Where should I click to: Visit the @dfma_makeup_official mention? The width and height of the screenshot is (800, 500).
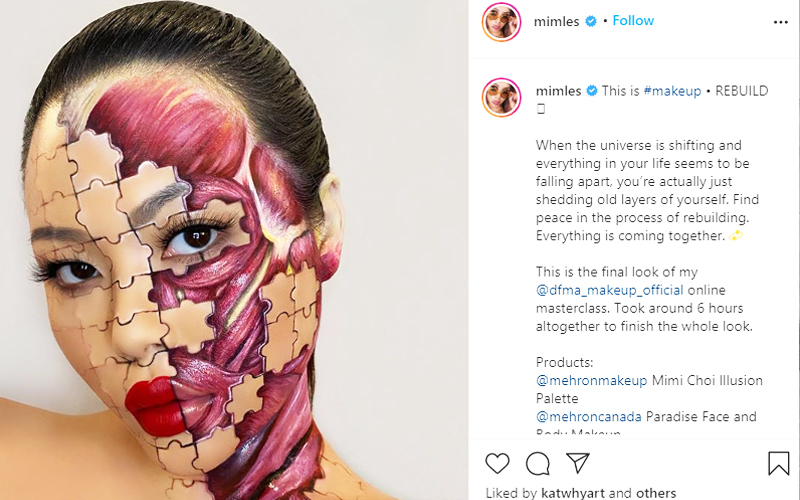[610, 290]
